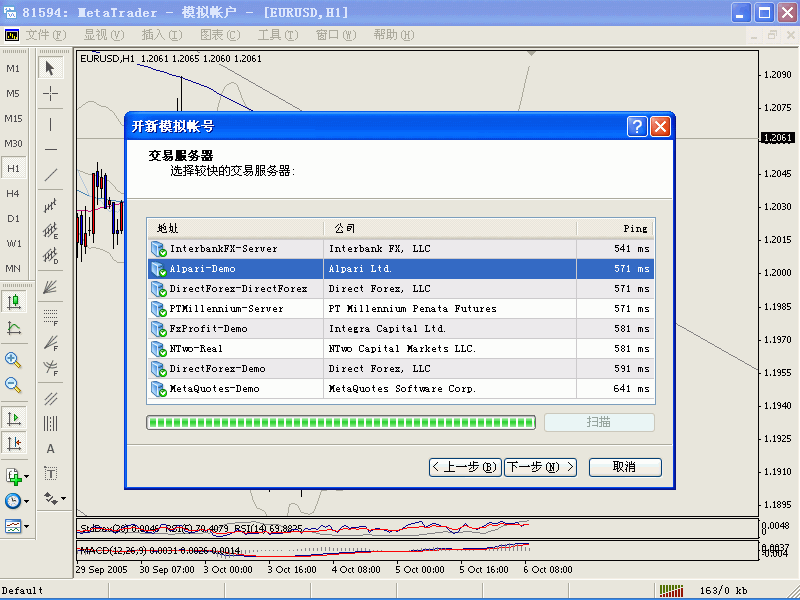
Task: Open the 帮助(H) menu
Action: (394, 35)
